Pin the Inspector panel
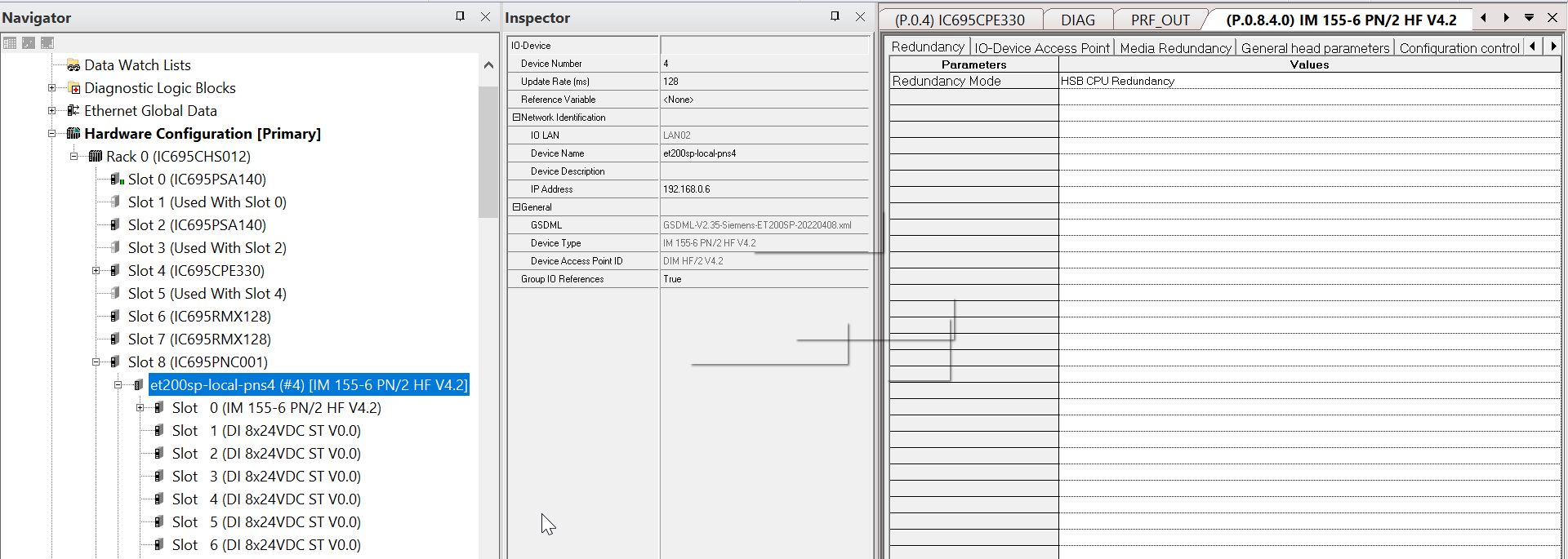Image resolution: width=1568 pixels, height=559 pixels. (x=835, y=16)
